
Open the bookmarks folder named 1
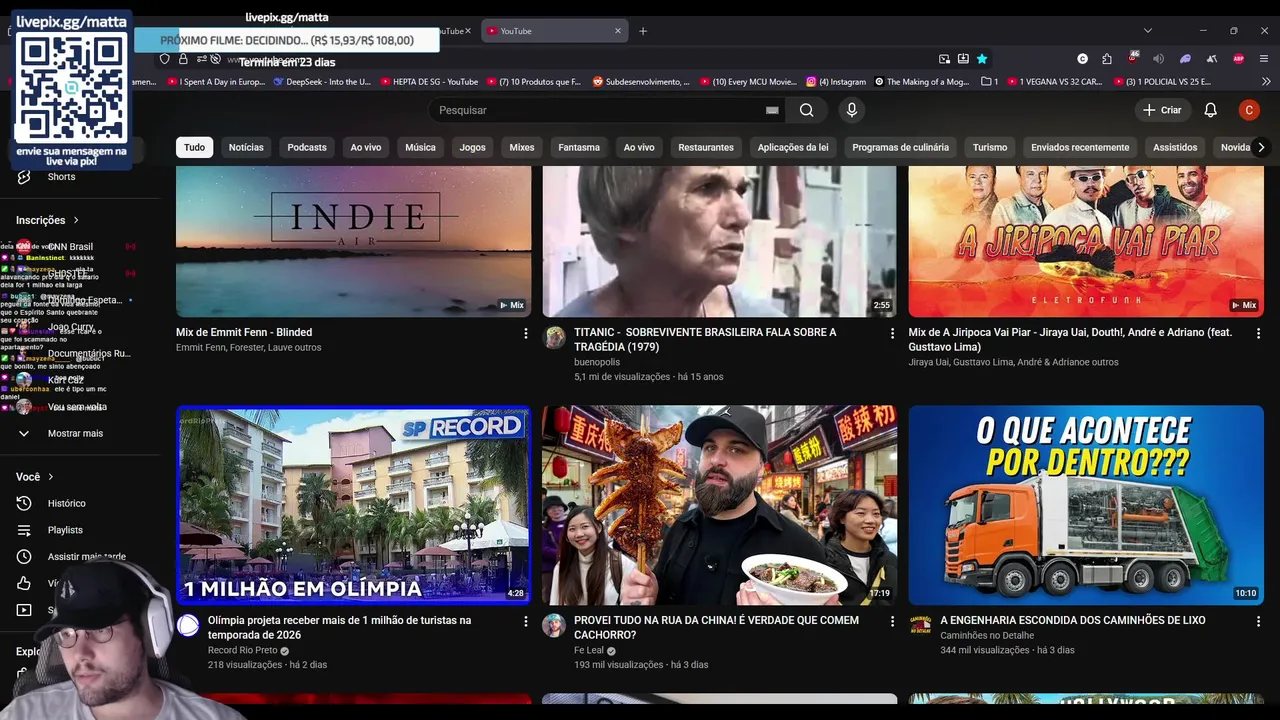990,82
